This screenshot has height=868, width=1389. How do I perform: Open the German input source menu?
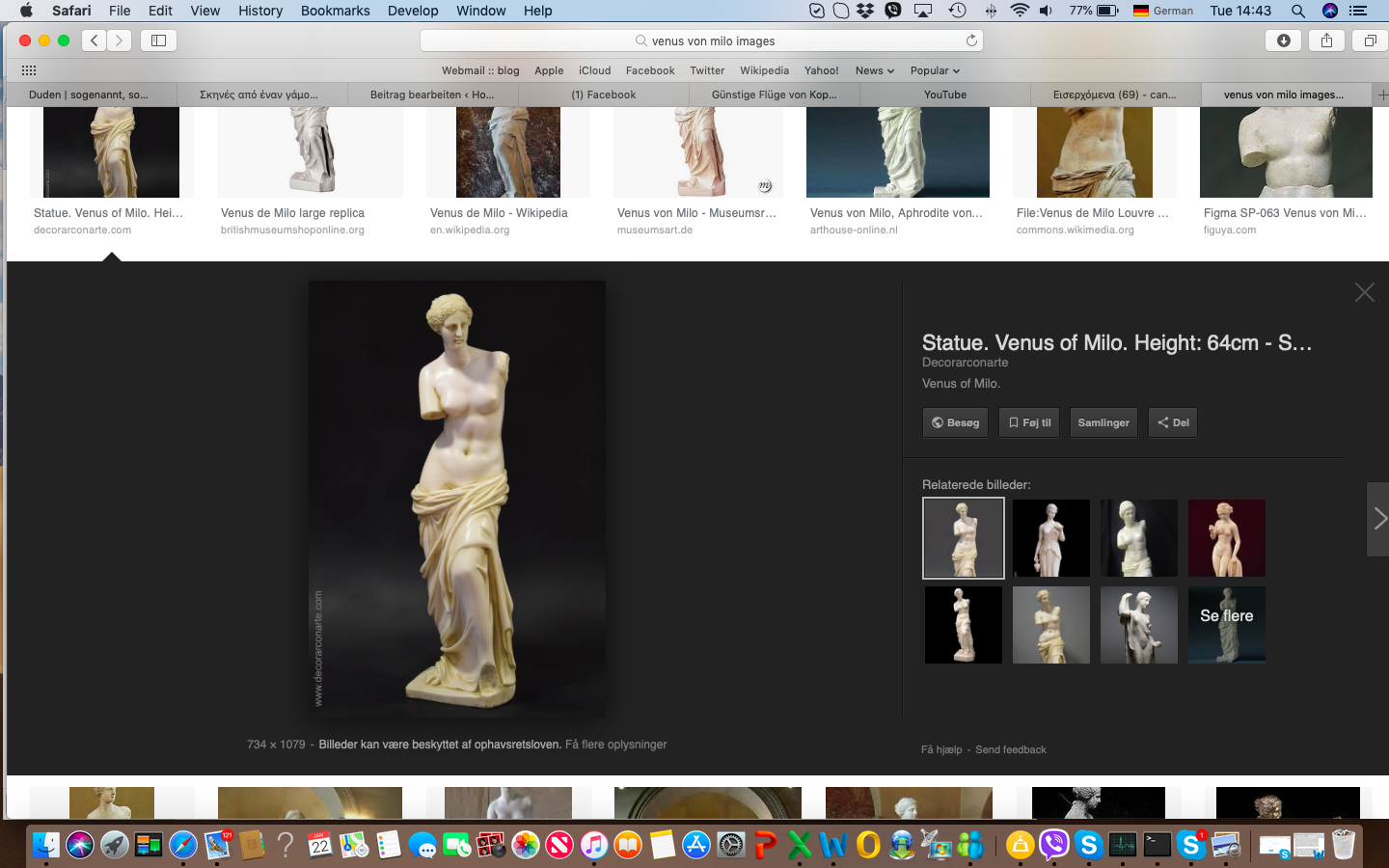[1162, 11]
